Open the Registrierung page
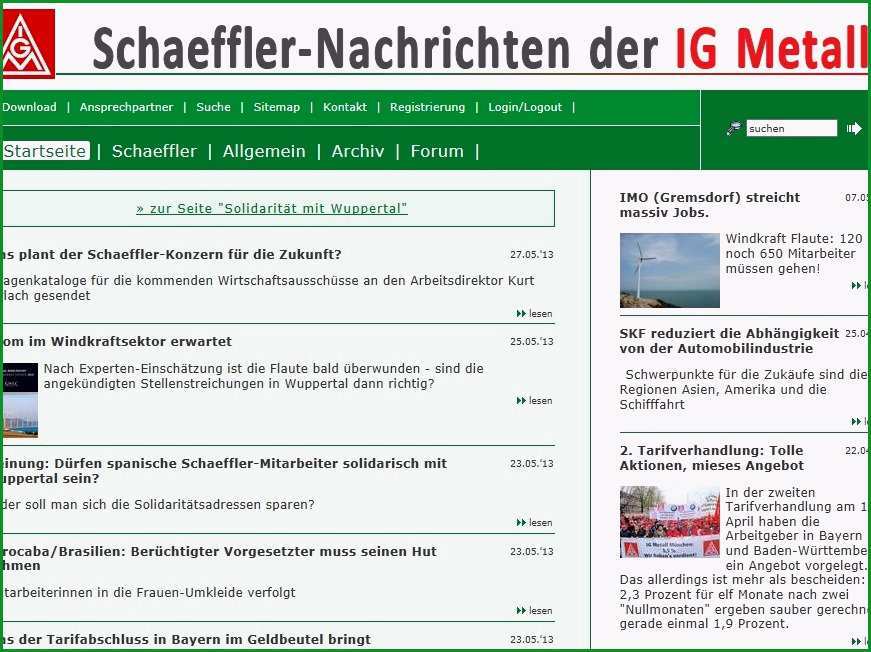Viewport: 871px width, 652px height. 427,107
